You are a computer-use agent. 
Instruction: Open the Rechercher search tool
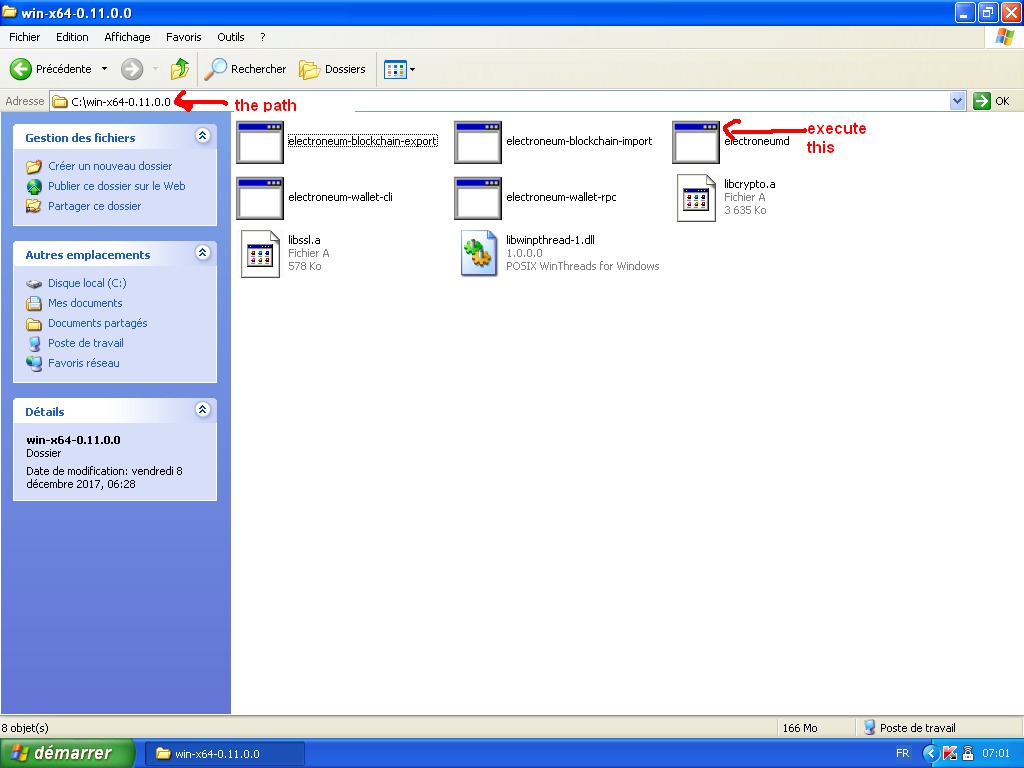tap(246, 69)
